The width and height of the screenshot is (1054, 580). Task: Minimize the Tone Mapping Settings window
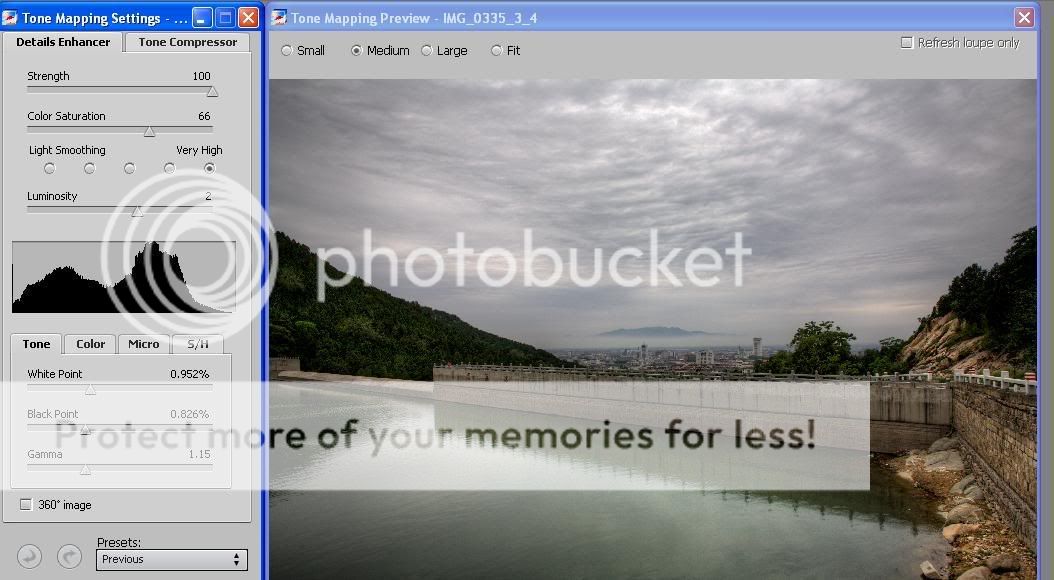[202, 17]
